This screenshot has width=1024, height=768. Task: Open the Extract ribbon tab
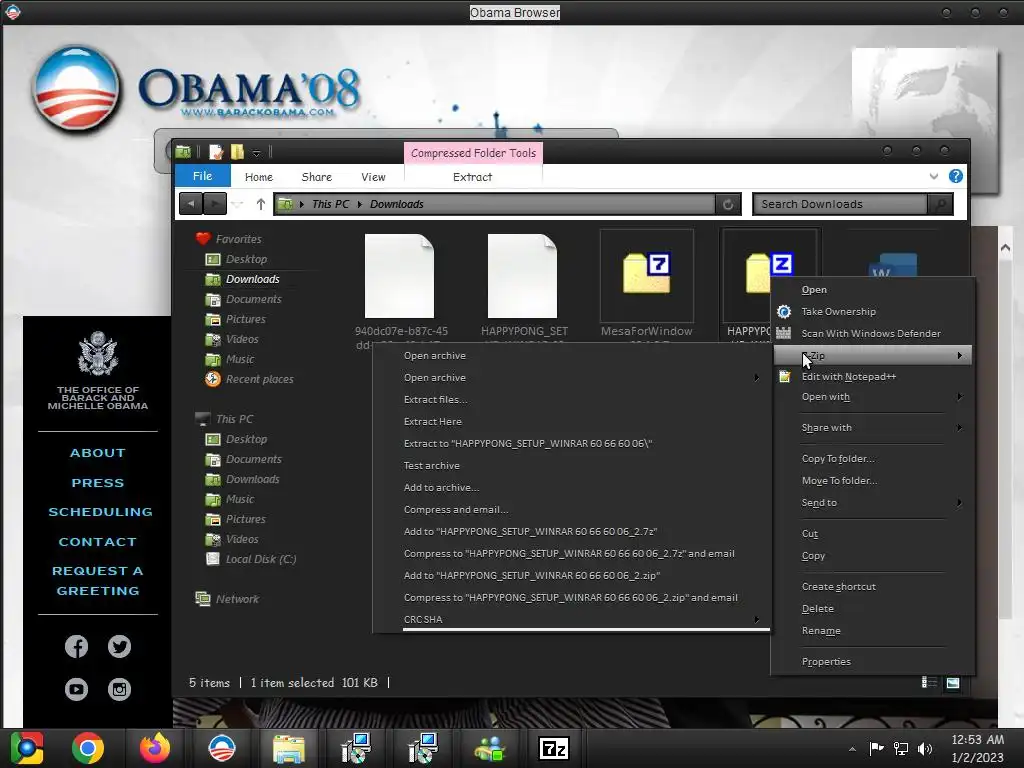[472, 177]
